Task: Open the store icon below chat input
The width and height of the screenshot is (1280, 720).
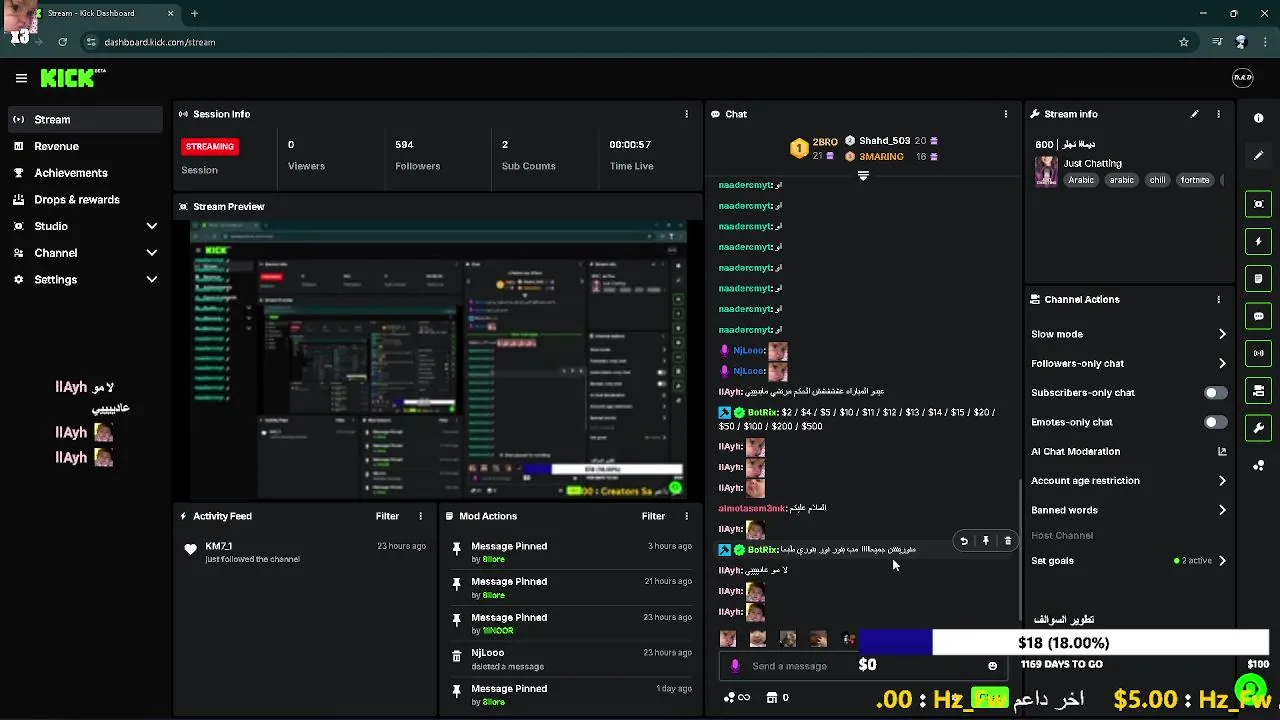Action: 772,697
